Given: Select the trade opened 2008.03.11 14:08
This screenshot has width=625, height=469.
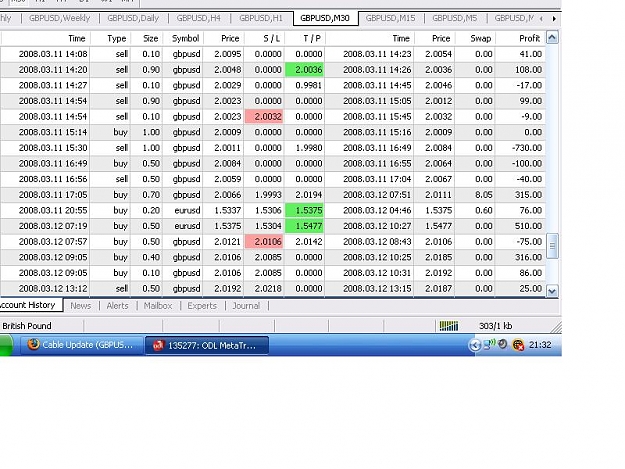Looking at the screenshot, I should pyautogui.click(x=273, y=54).
